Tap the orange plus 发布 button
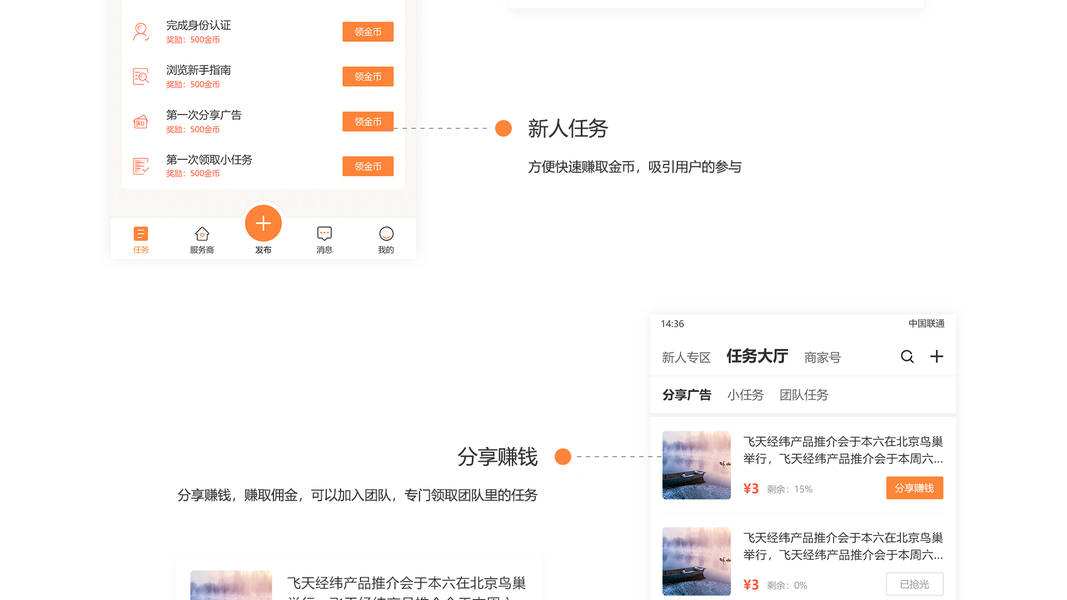The image size is (1067, 600). [263, 223]
